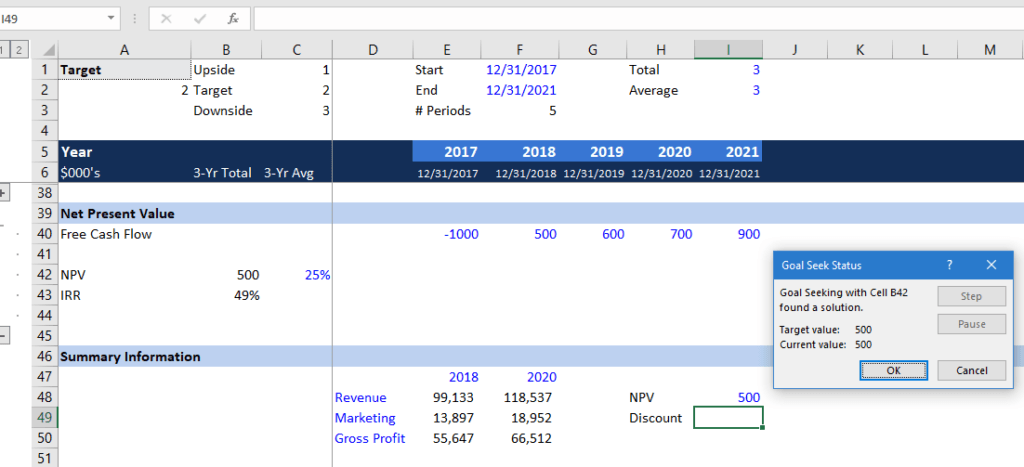This screenshot has width=1024, height=467.
Task: Click the Insert Function fx icon
Action: click(232, 18)
